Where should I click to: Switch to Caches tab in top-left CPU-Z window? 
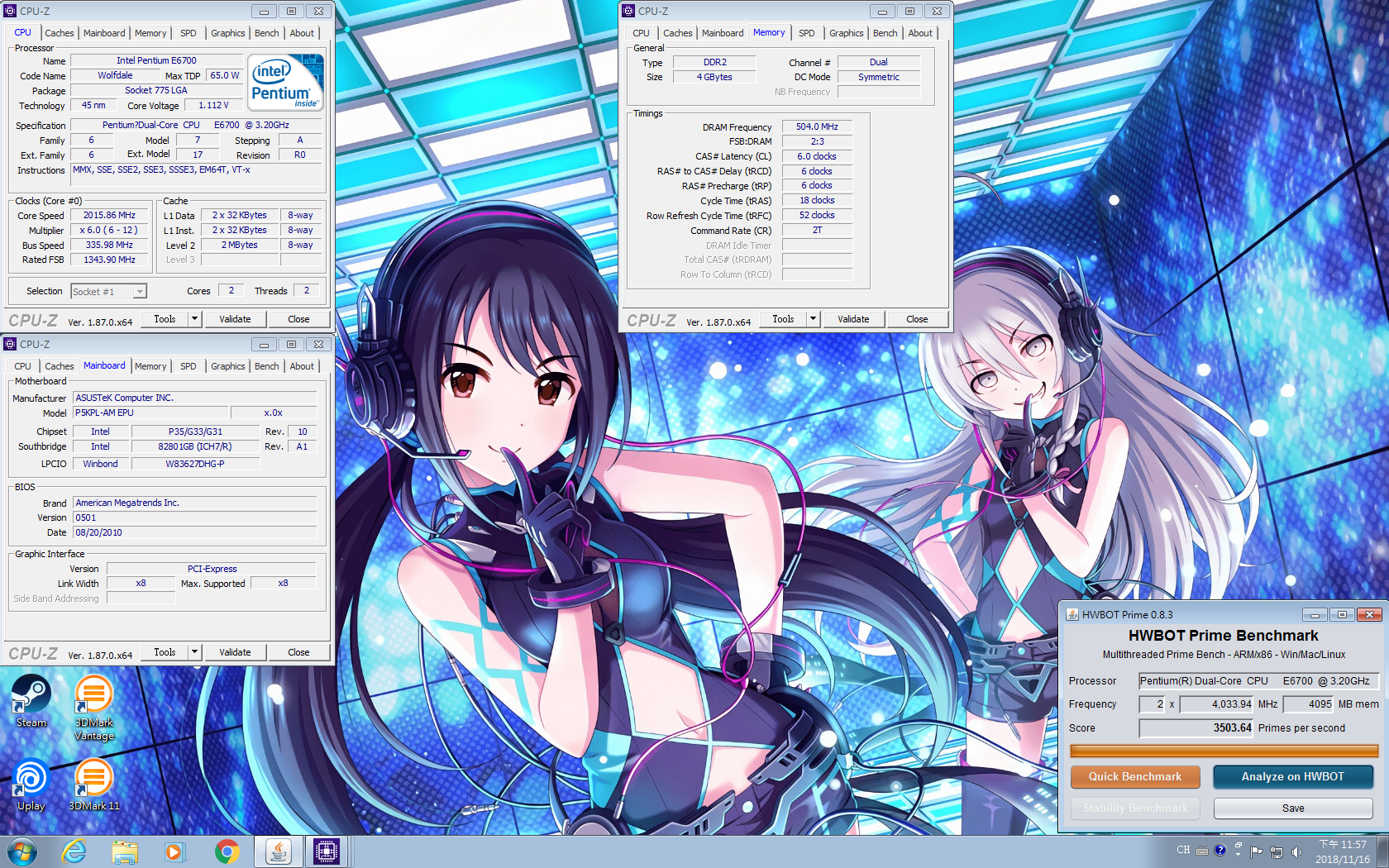click(60, 33)
